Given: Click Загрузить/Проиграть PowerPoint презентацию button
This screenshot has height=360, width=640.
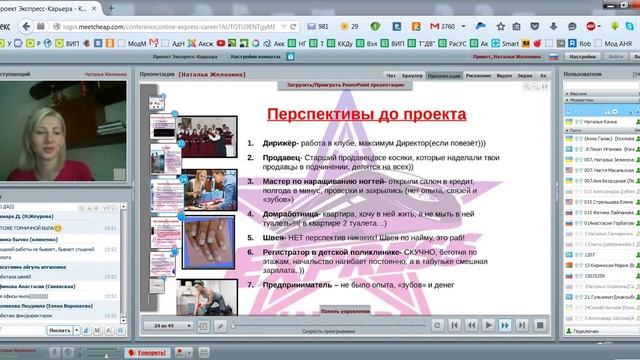Looking at the screenshot, I should click(345, 85).
